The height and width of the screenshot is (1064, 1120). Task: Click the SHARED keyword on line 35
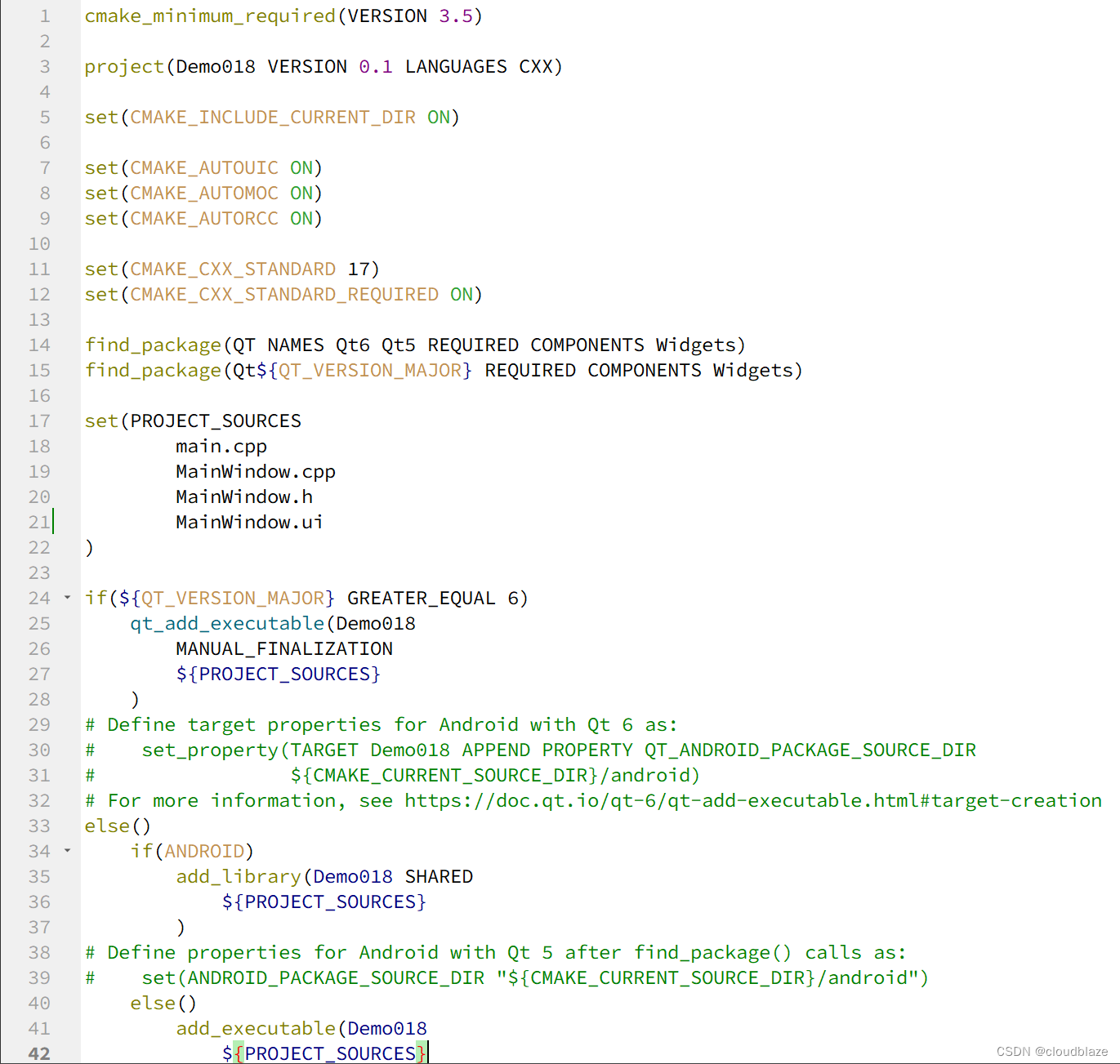439,877
